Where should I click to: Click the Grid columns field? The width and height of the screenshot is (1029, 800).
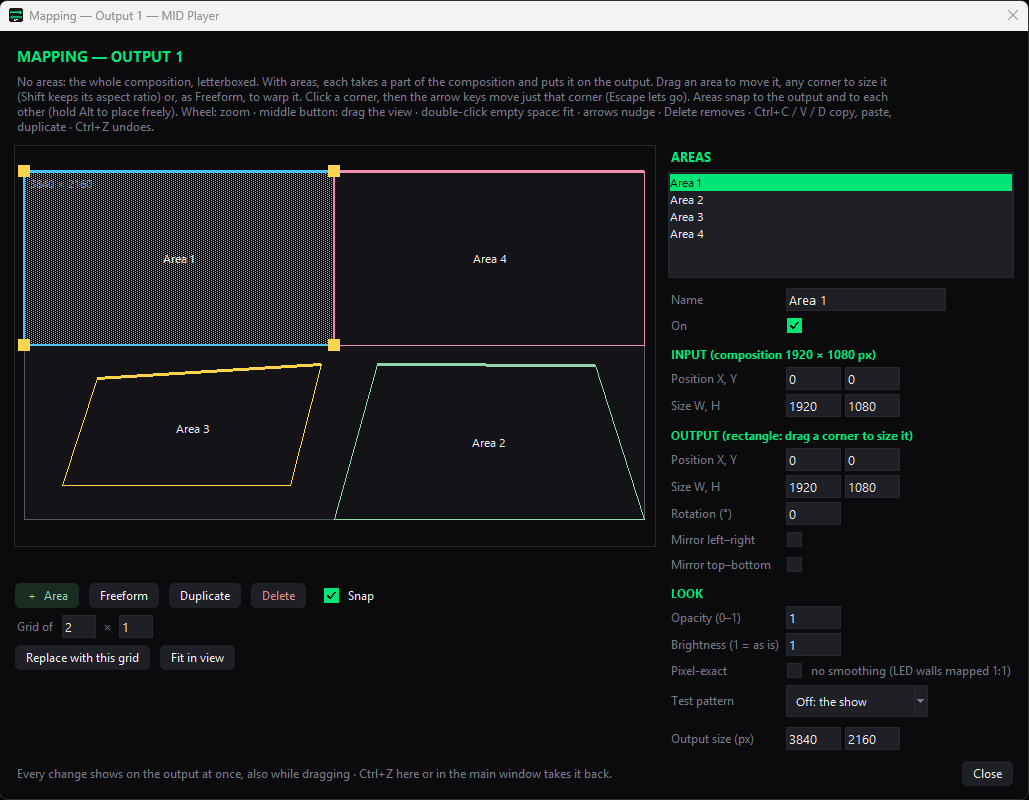pyautogui.click(x=79, y=627)
